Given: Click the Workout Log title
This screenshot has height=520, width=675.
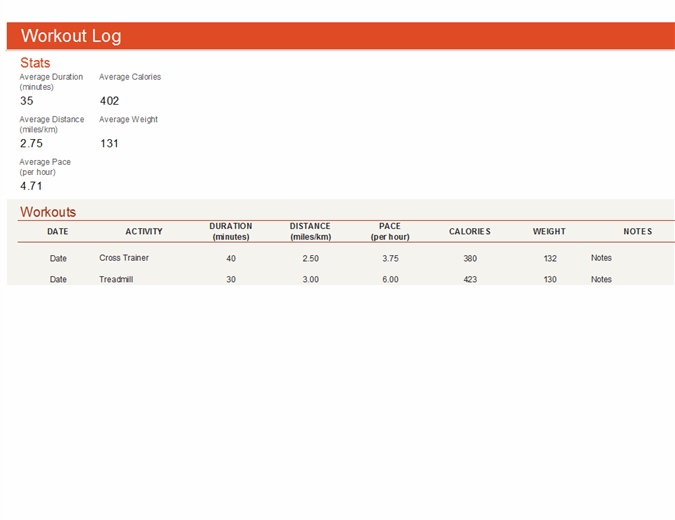Looking at the screenshot, I should [x=71, y=36].
